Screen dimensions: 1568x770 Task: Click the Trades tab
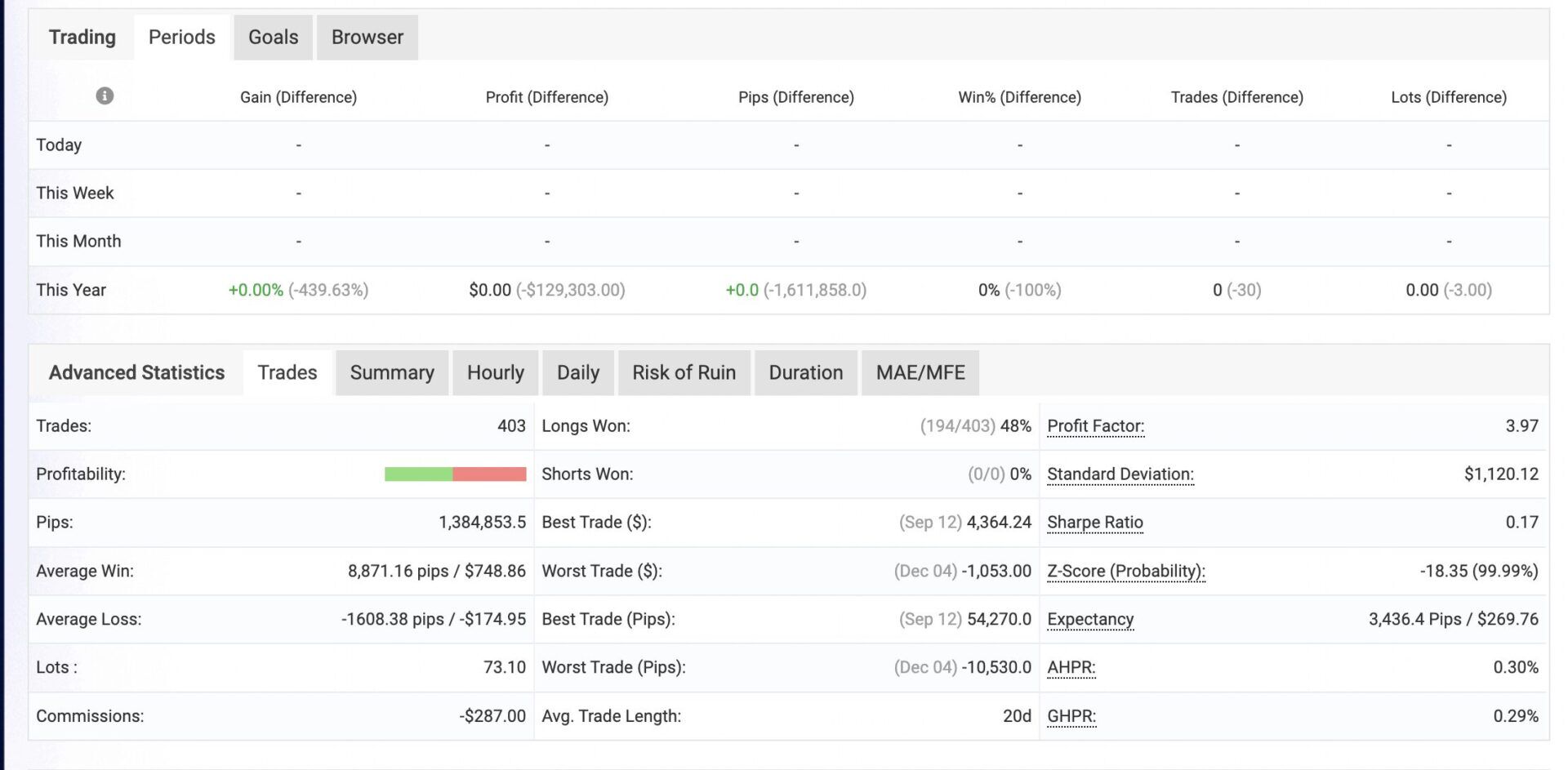(287, 372)
